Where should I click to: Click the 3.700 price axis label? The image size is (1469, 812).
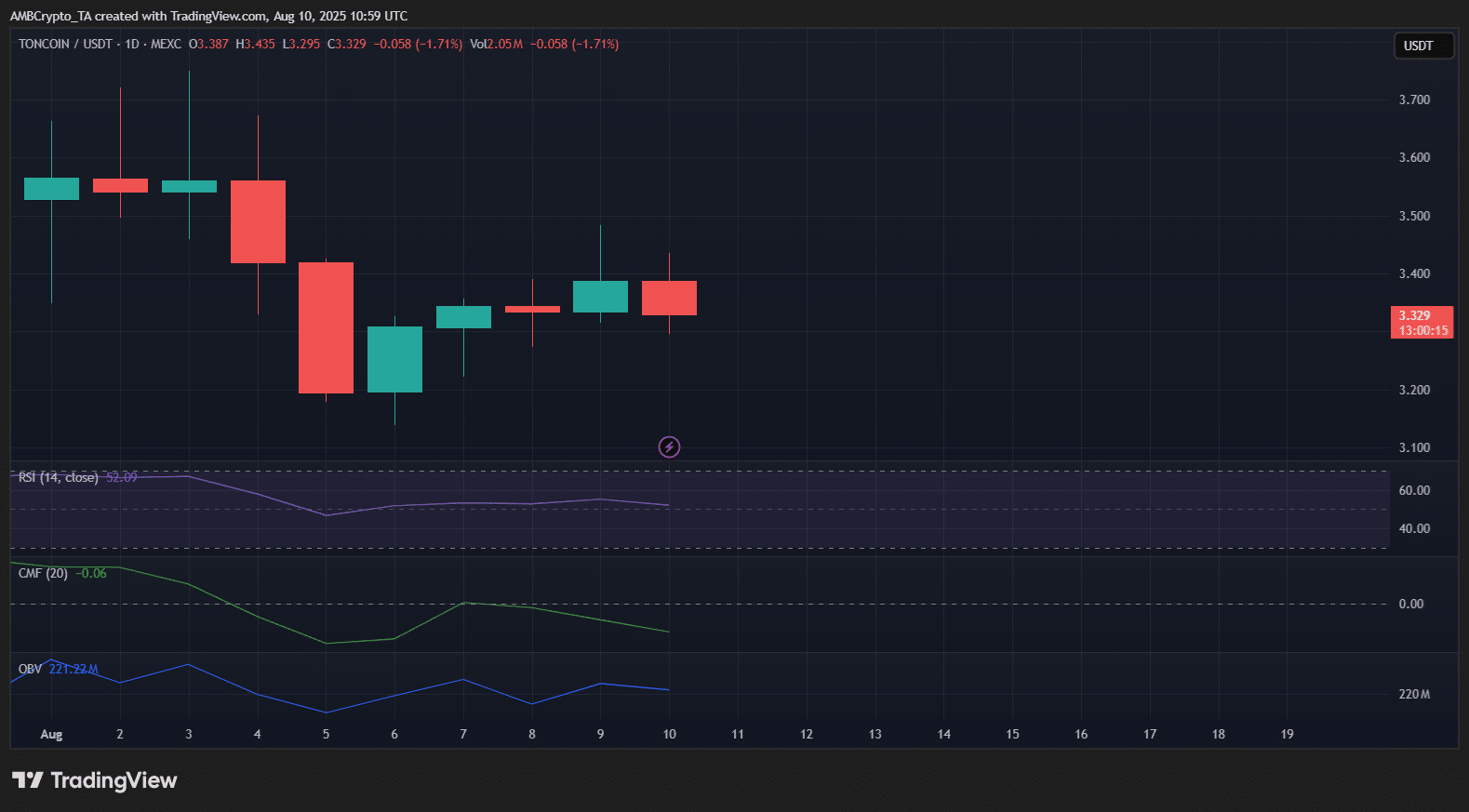tap(1414, 100)
